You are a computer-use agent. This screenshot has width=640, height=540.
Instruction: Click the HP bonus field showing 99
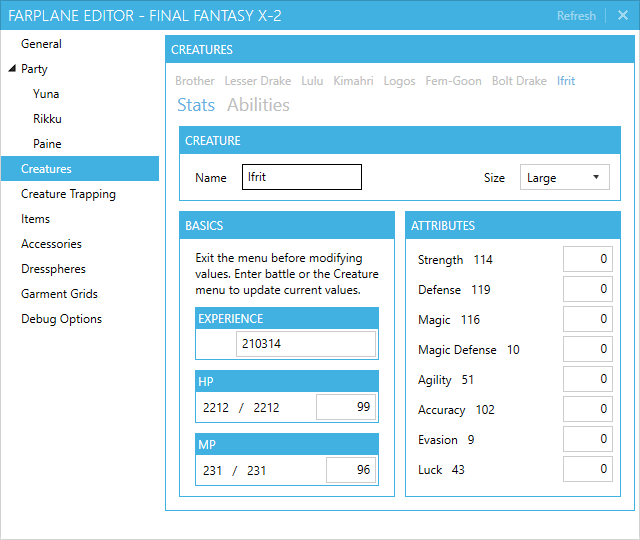coord(346,407)
